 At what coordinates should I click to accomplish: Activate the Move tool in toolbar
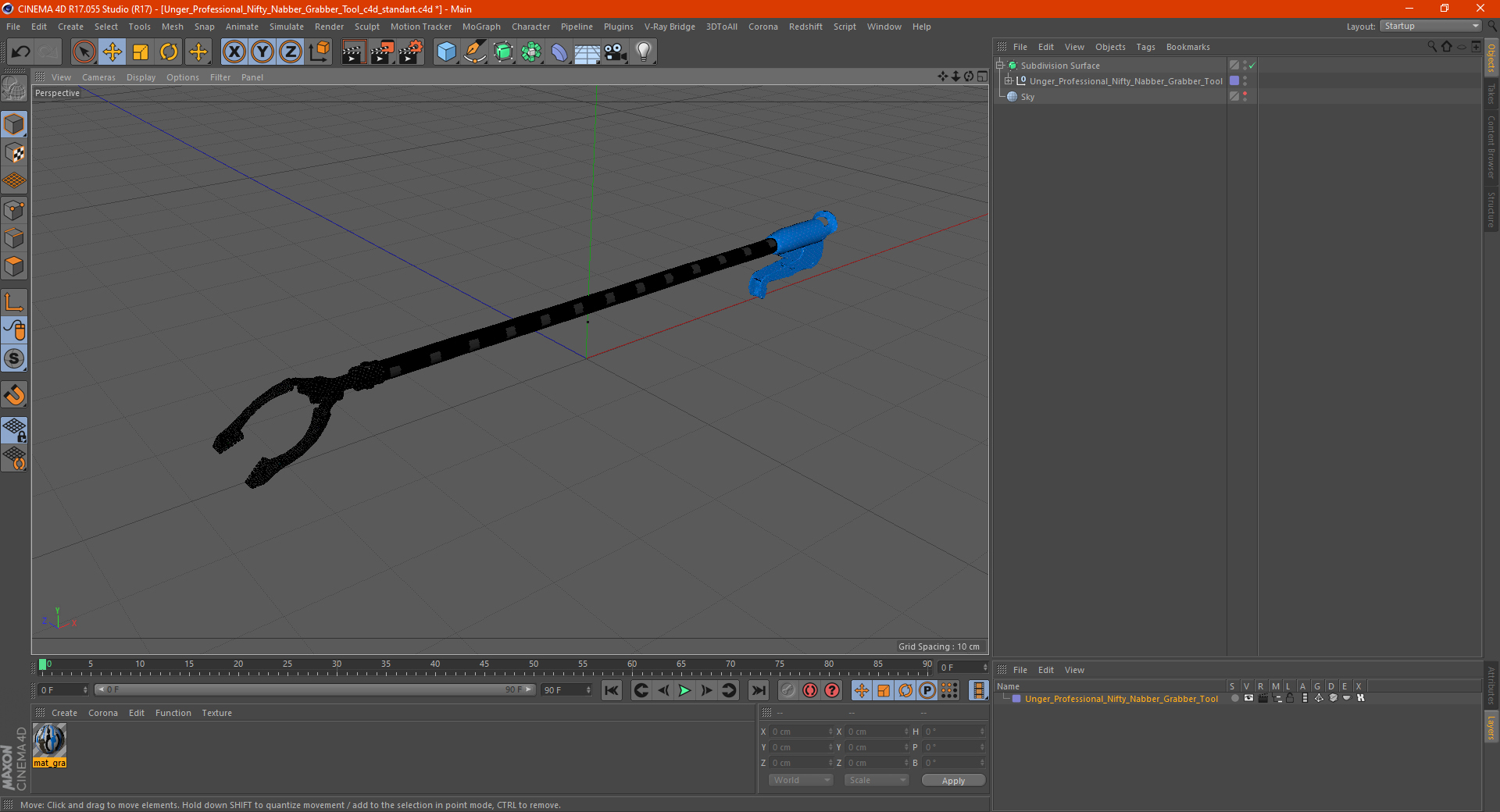(112, 52)
